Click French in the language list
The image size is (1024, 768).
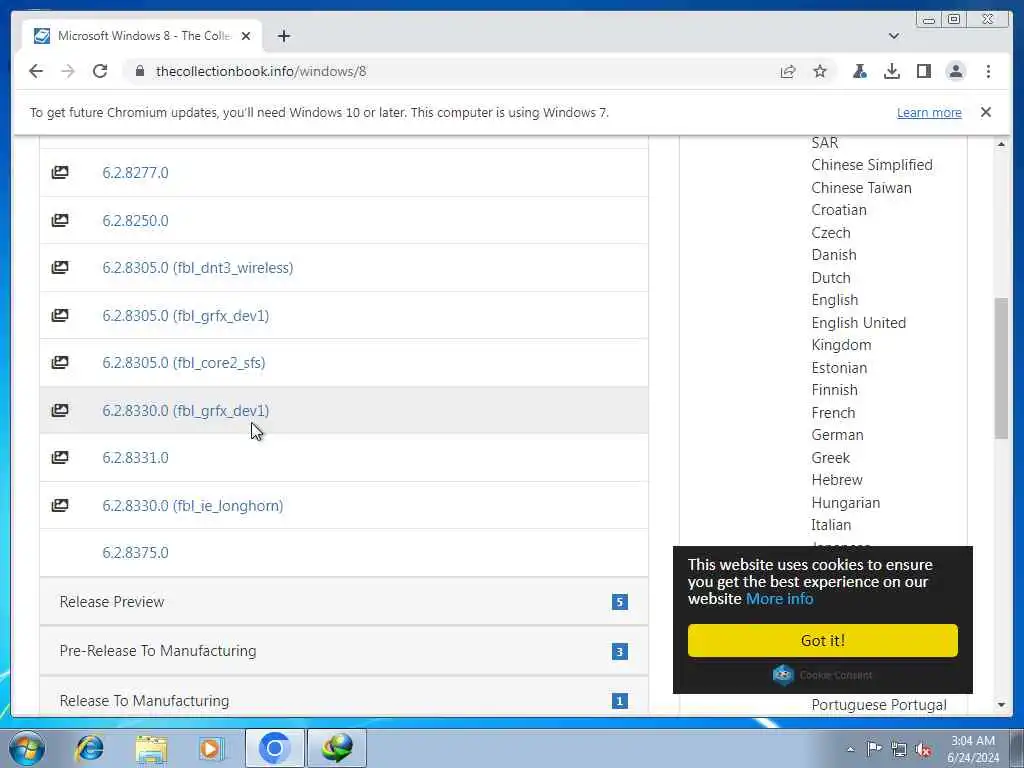point(833,413)
